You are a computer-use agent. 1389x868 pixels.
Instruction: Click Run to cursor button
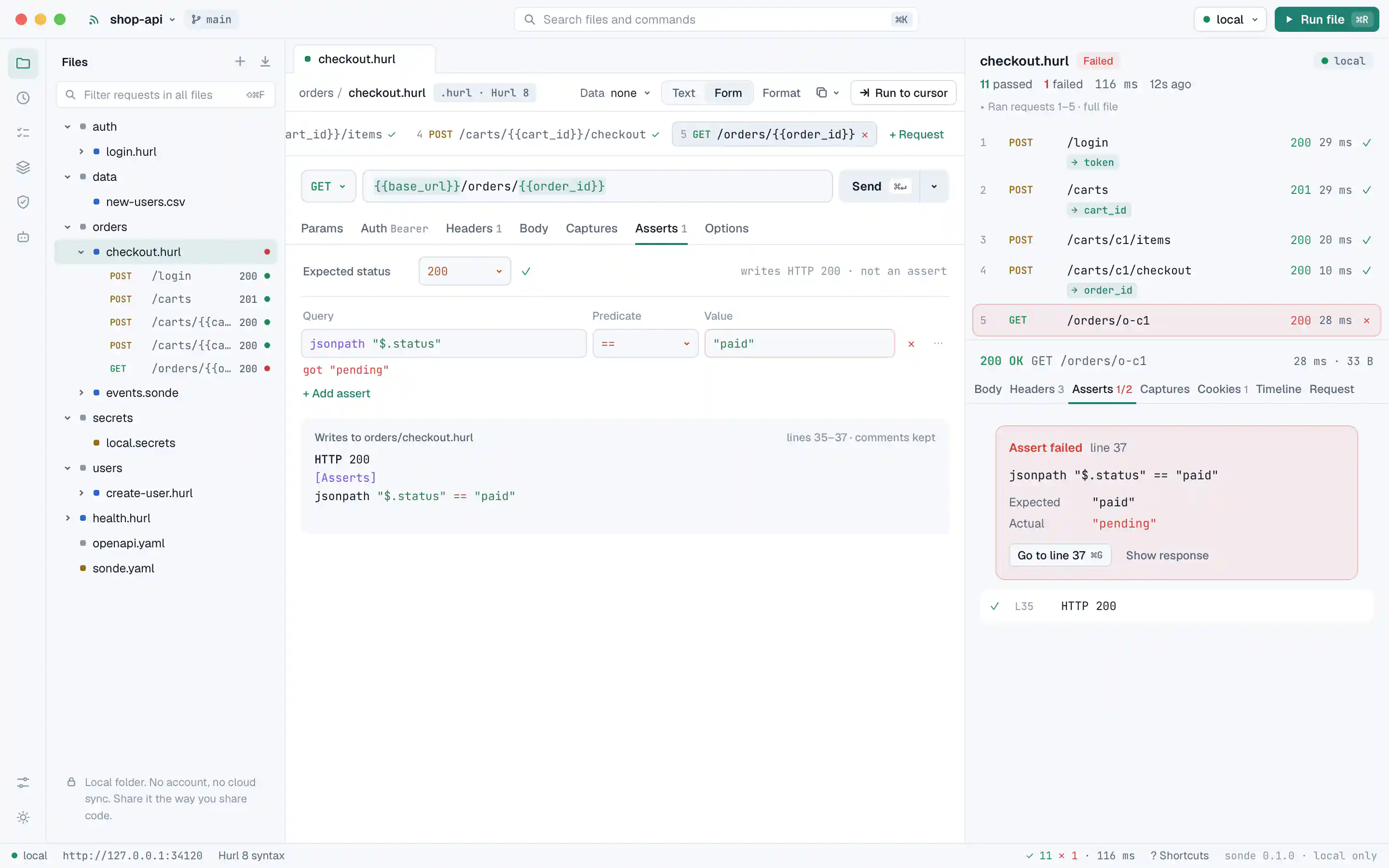[x=903, y=93]
